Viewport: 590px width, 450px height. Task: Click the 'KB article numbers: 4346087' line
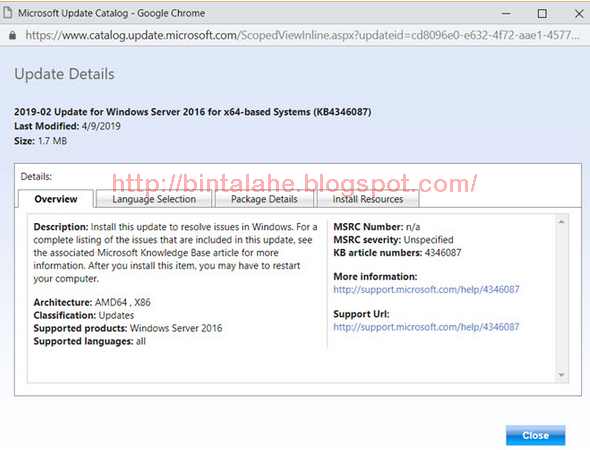pos(397,252)
